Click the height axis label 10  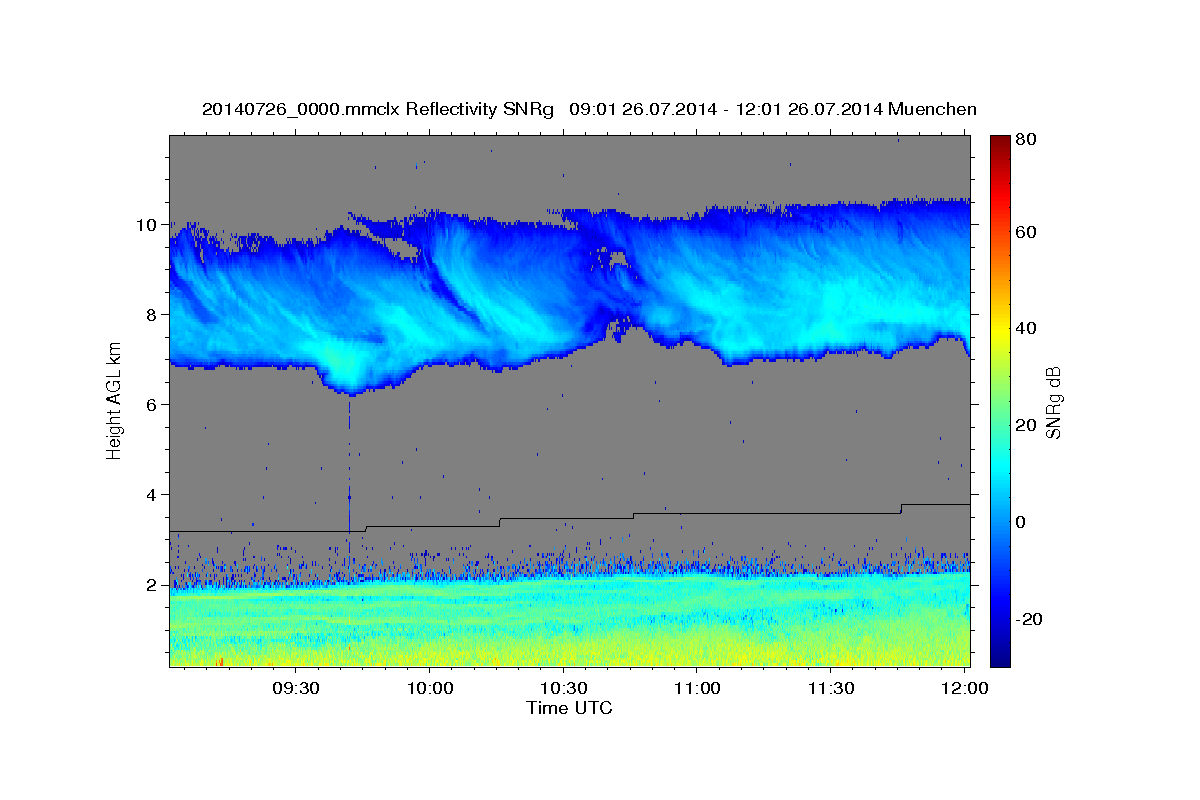pos(149,225)
